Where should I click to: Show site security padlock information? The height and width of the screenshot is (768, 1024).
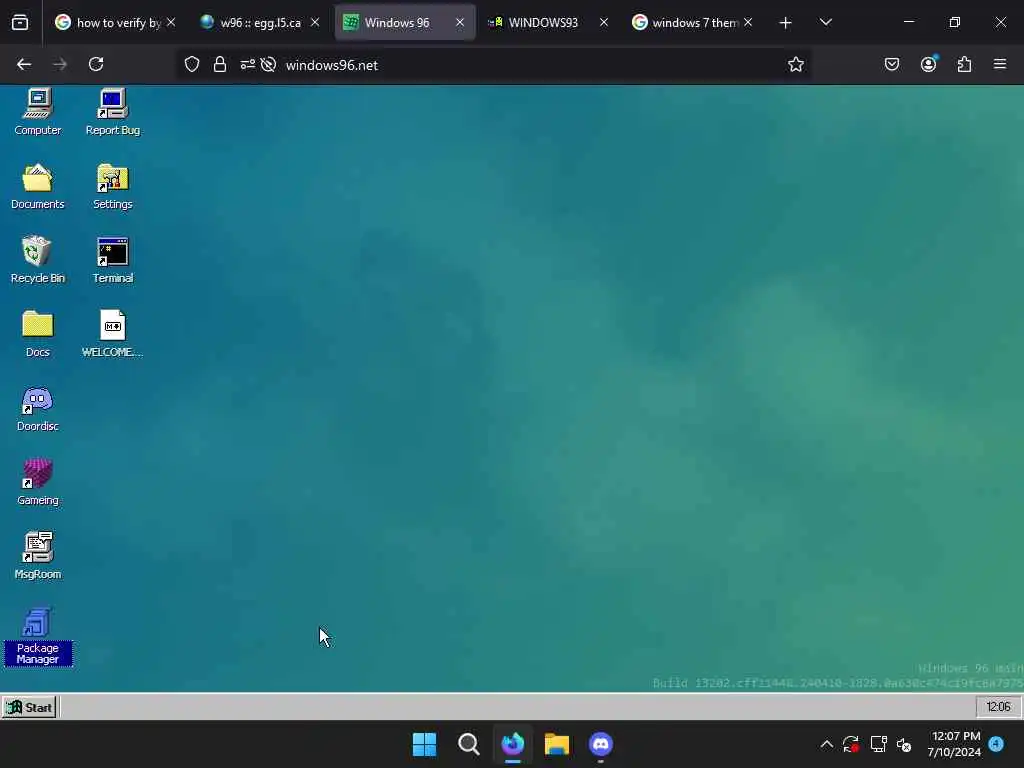(220, 65)
